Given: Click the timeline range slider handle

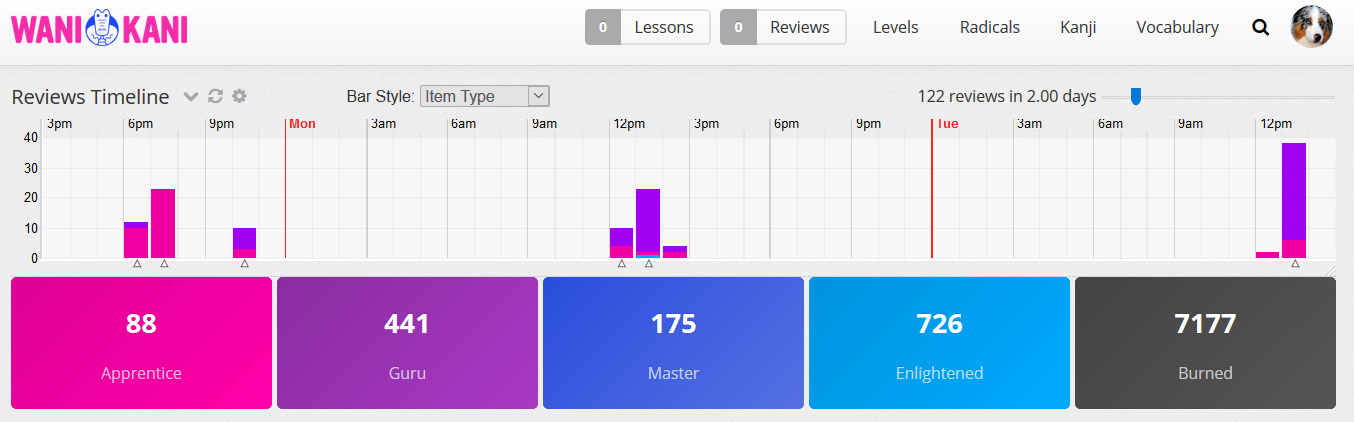Looking at the screenshot, I should [x=1136, y=96].
